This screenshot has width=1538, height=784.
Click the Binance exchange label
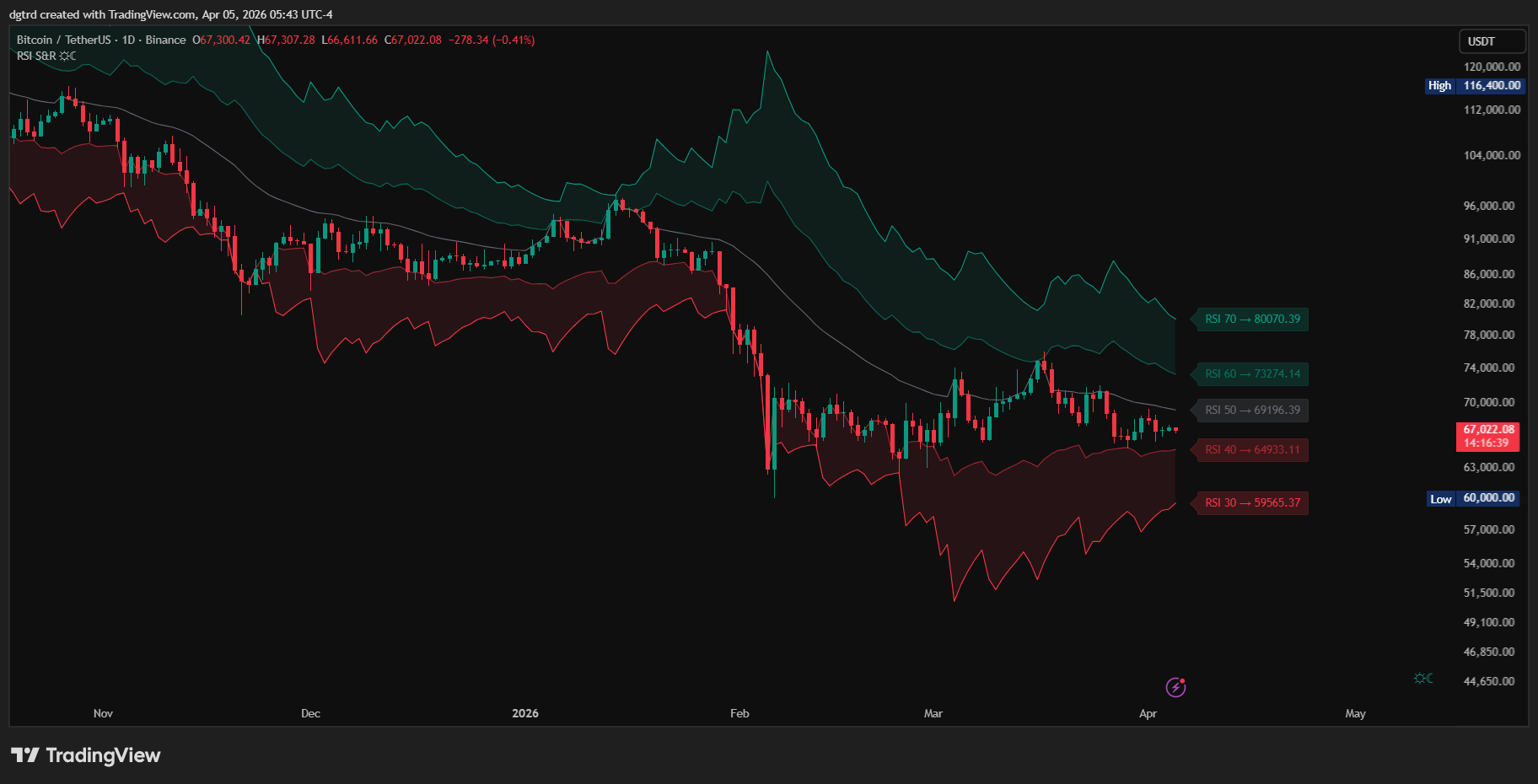pyautogui.click(x=165, y=40)
